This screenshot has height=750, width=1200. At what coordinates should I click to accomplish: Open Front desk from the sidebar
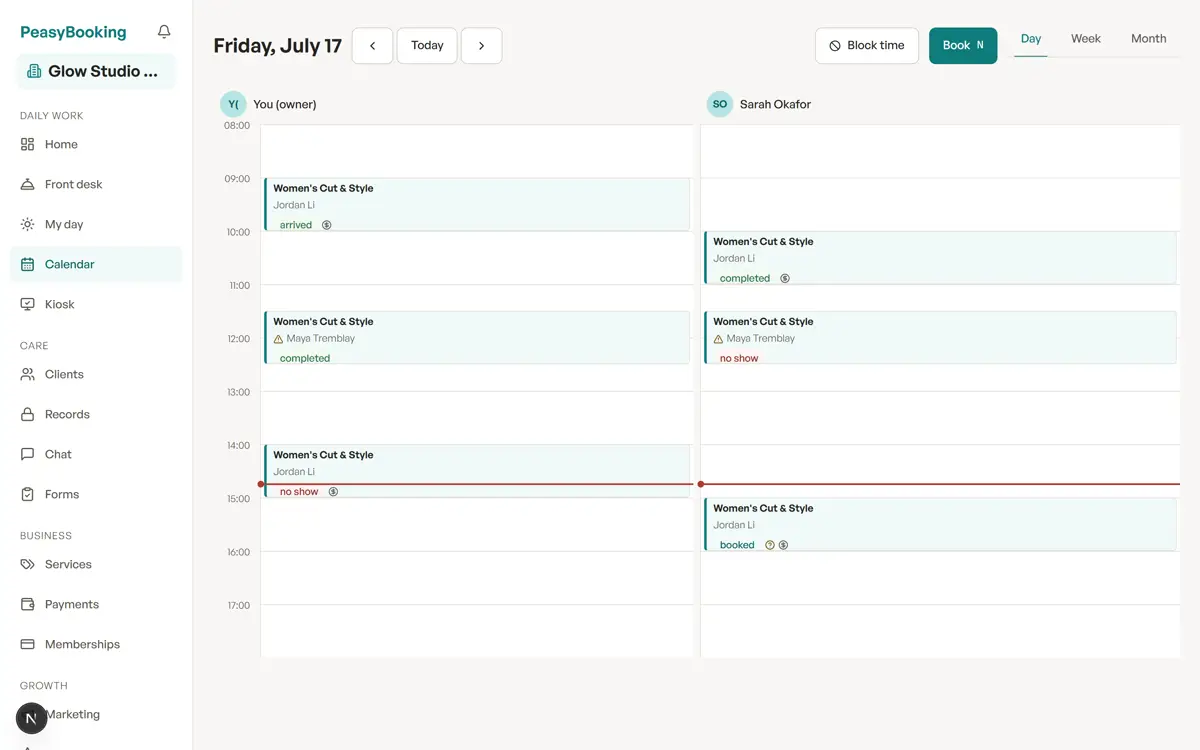point(96,184)
